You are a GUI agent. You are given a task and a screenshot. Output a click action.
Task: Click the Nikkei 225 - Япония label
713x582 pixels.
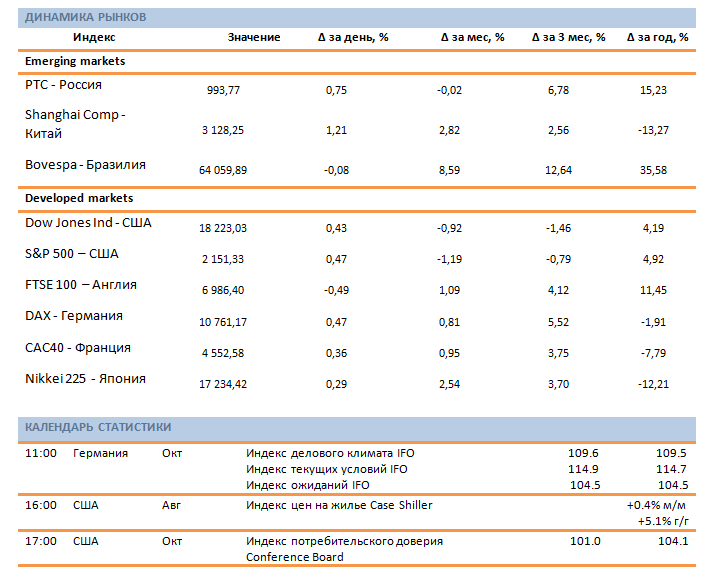click(x=85, y=379)
